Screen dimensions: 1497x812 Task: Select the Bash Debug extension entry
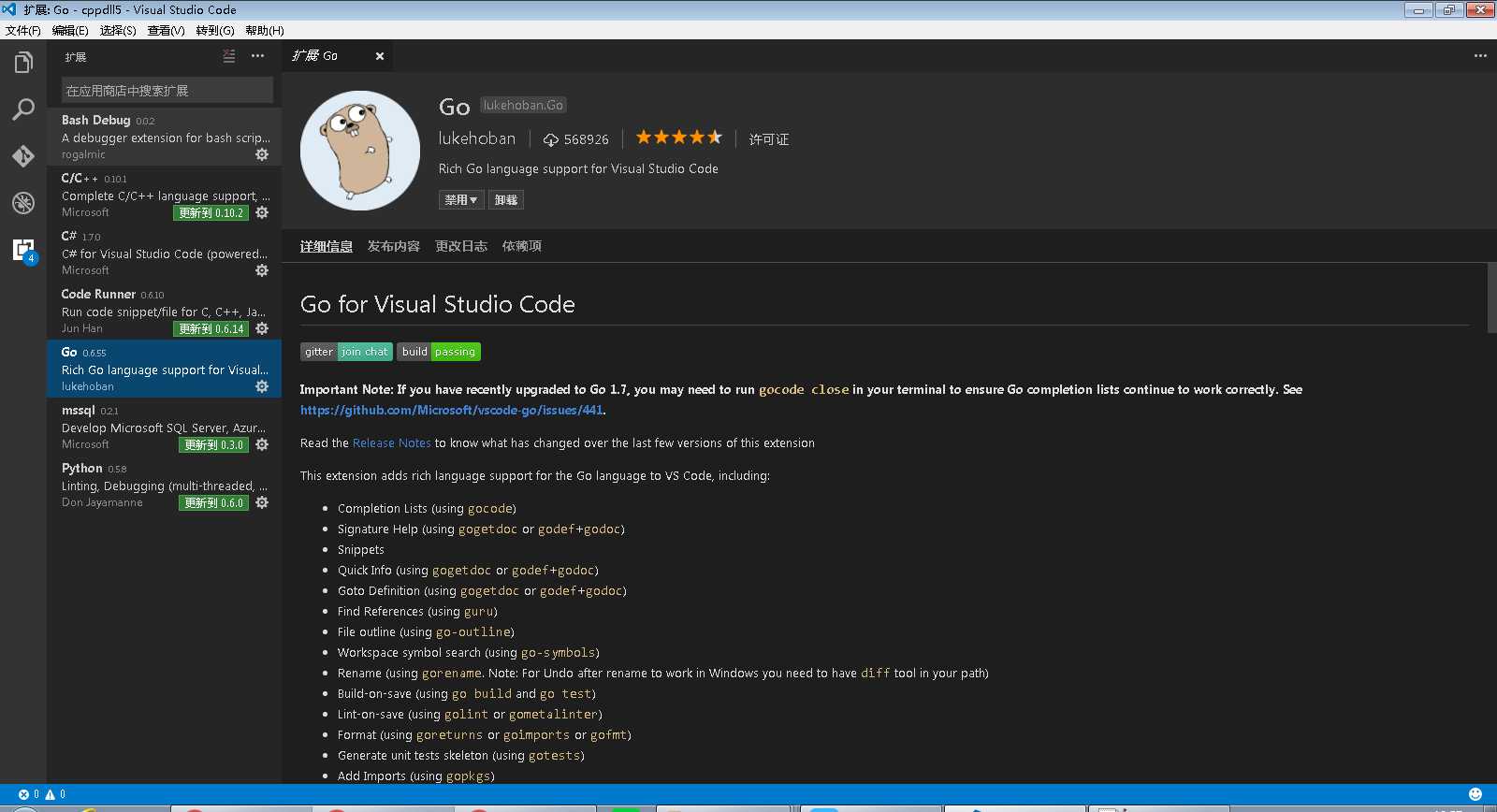[x=165, y=137]
